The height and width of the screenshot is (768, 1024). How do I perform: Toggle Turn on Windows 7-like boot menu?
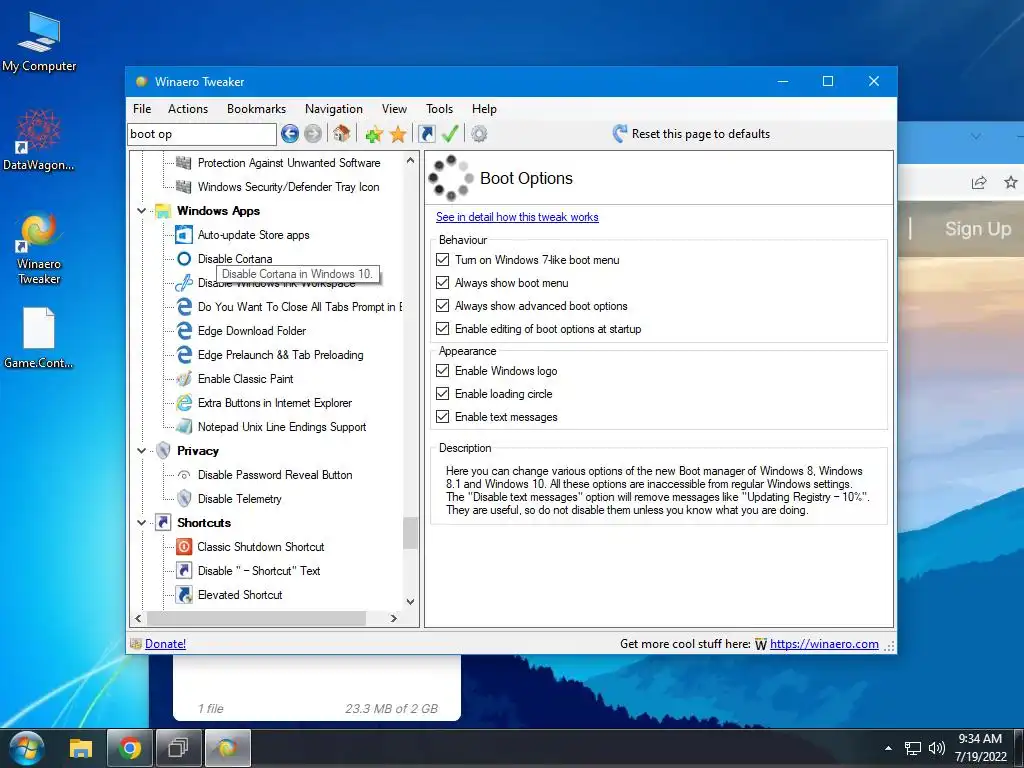coord(443,259)
